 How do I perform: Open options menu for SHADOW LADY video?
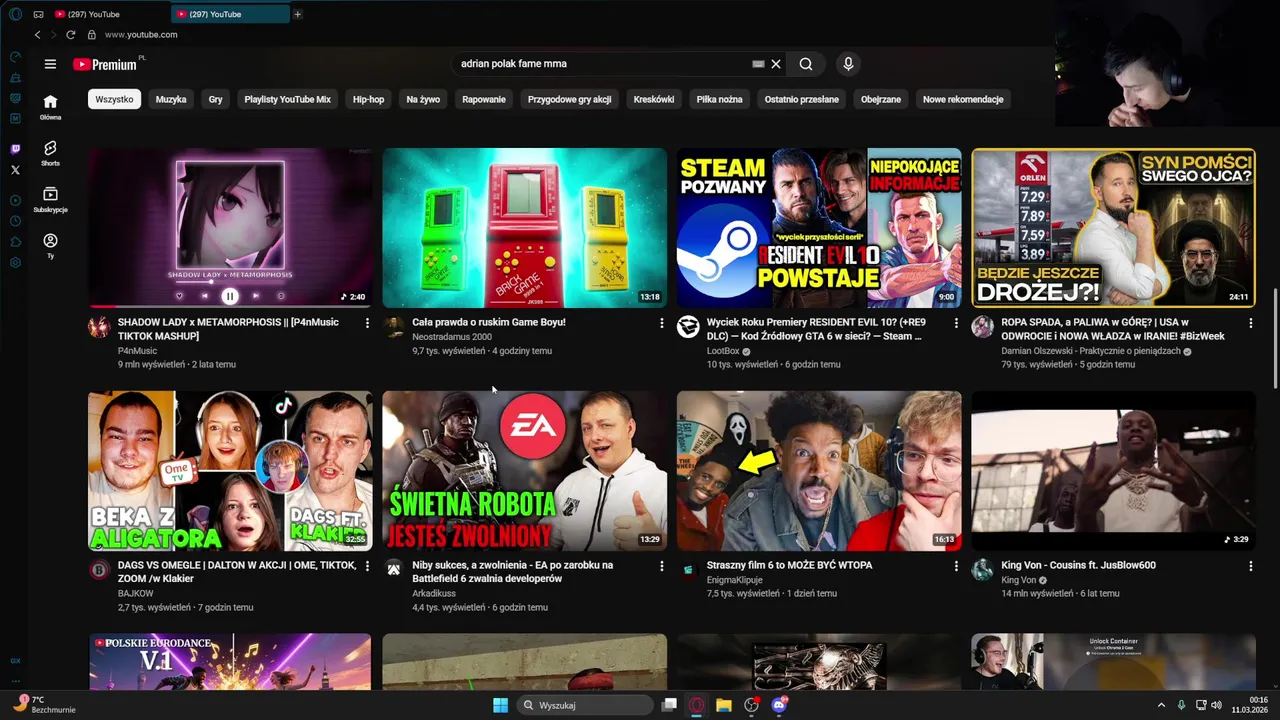[367, 323]
